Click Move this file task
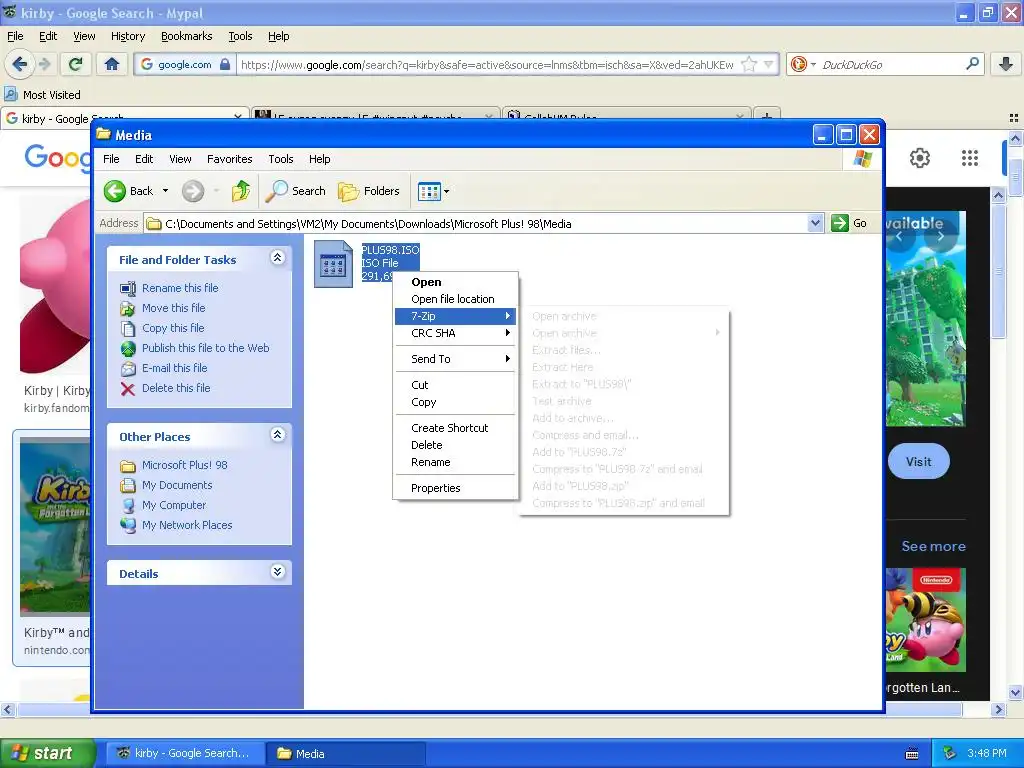 tap(174, 308)
